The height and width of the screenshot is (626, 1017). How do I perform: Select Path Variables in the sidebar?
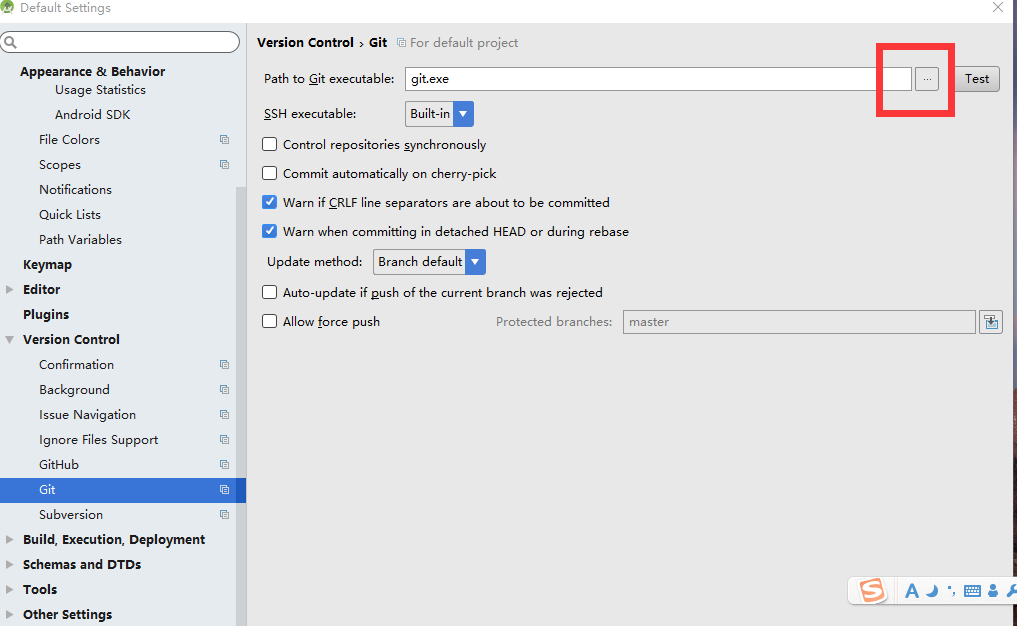point(80,239)
